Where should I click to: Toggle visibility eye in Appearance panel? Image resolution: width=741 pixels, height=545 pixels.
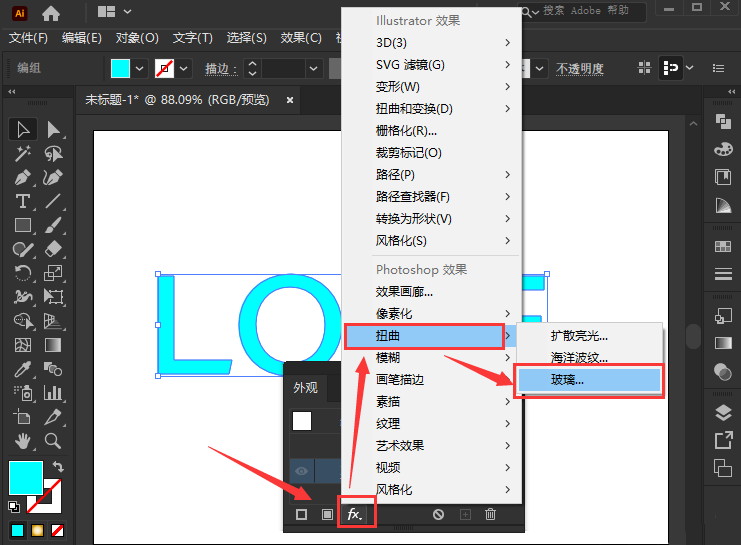(x=302, y=471)
